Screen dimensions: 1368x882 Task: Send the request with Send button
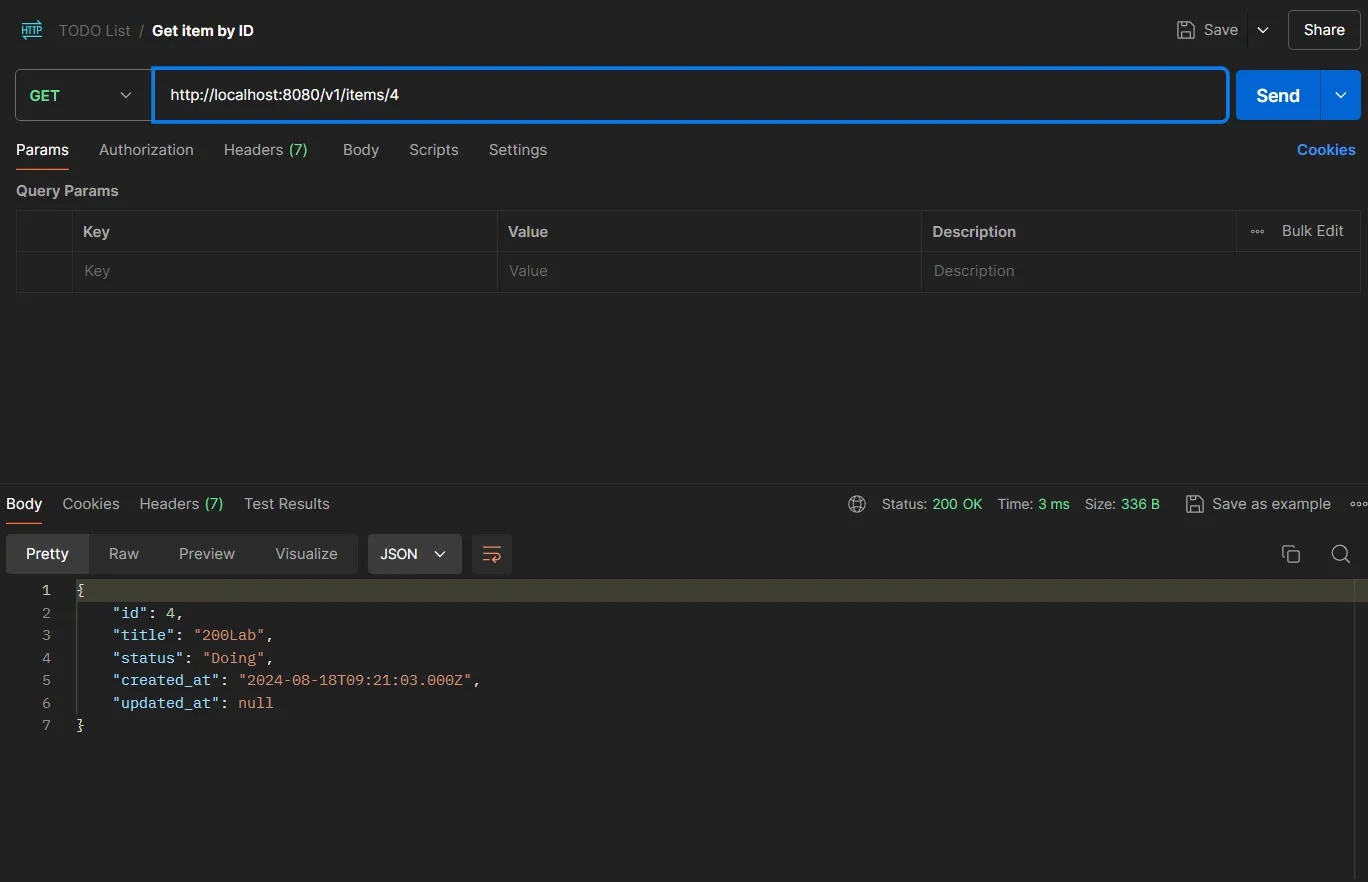[x=1278, y=95]
